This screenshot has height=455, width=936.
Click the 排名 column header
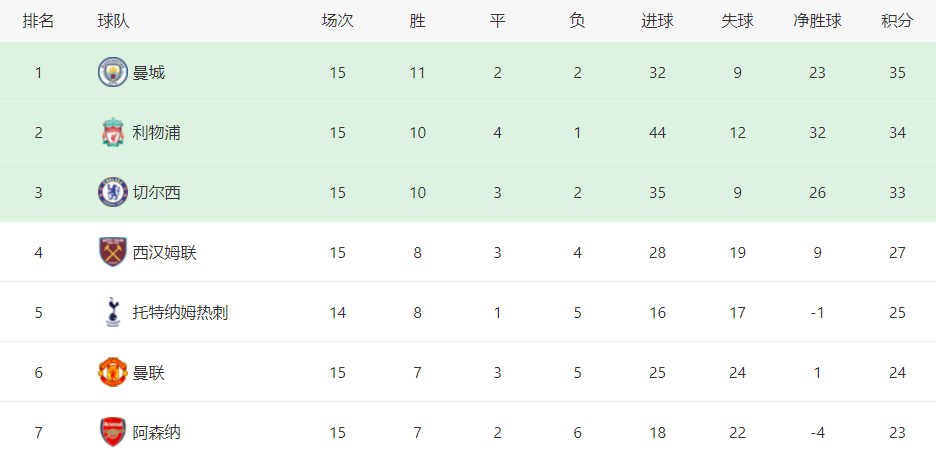tap(38, 21)
